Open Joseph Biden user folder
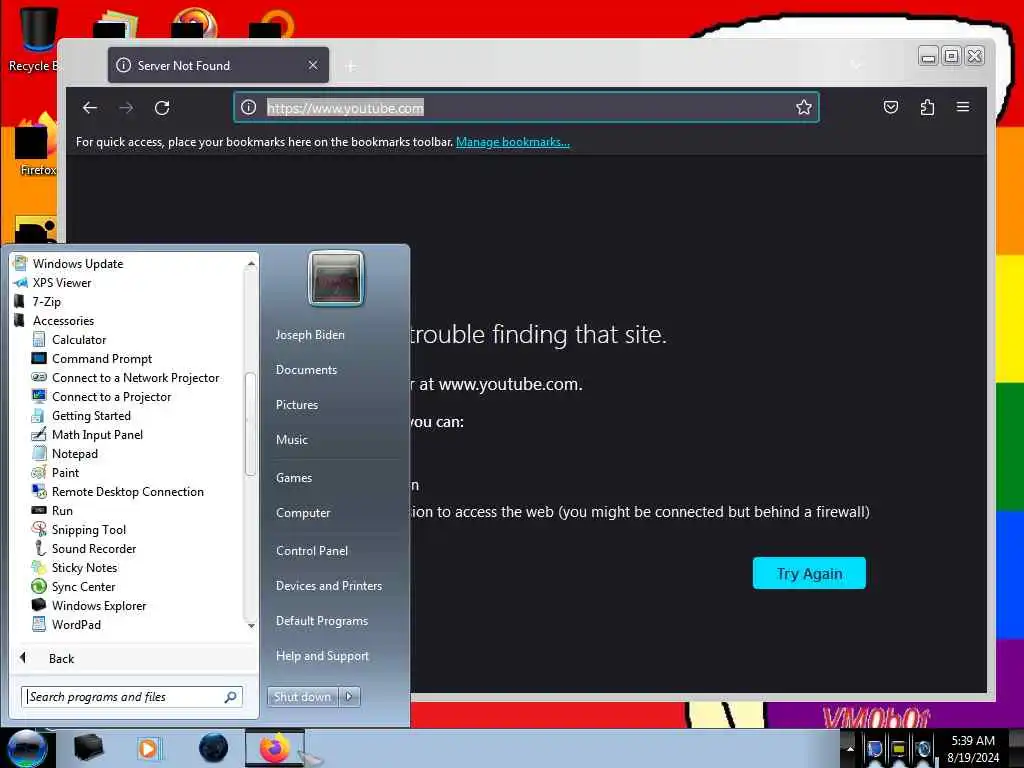 [310, 334]
